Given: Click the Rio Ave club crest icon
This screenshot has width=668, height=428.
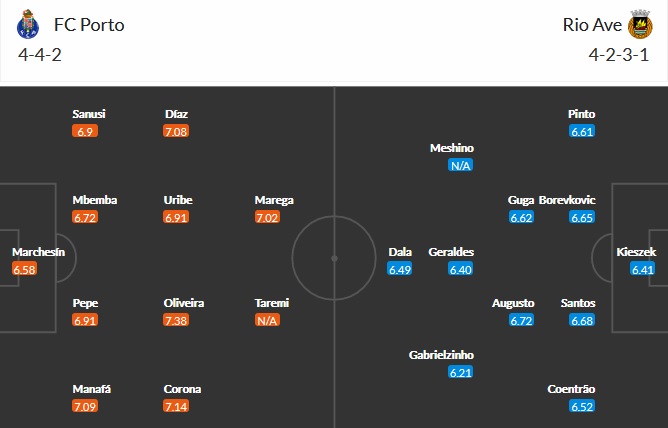Looking at the screenshot, I should coord(640,23).
